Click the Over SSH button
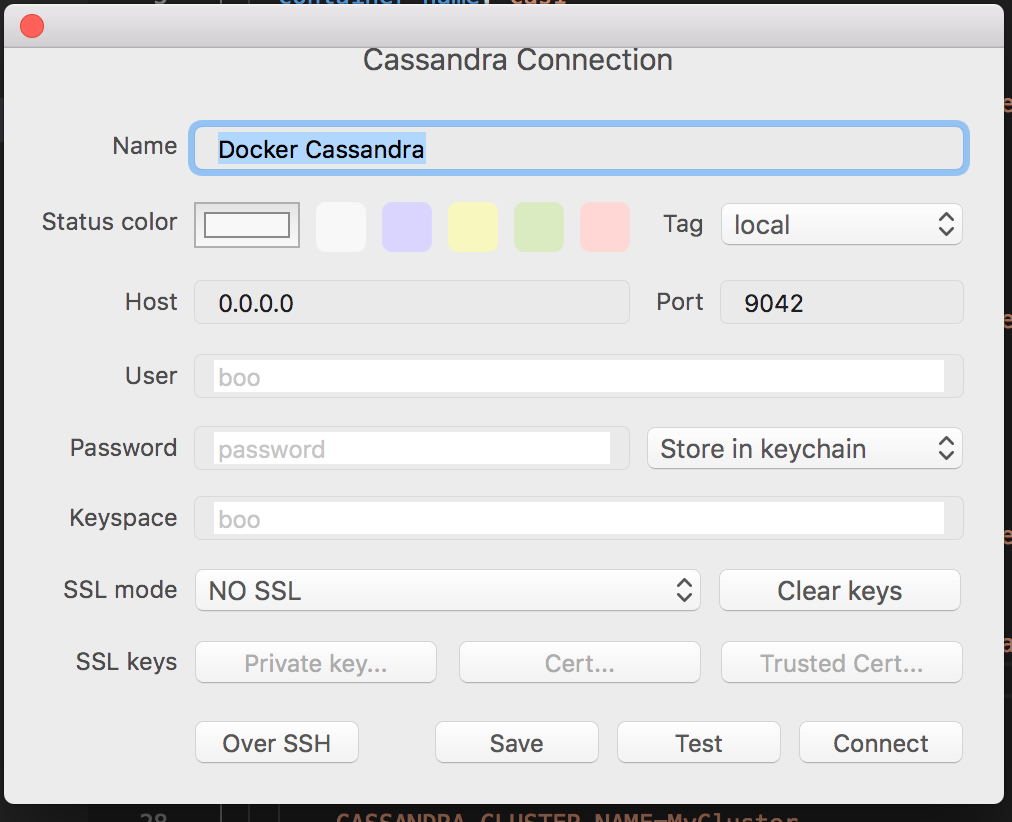 coord(277,742)
